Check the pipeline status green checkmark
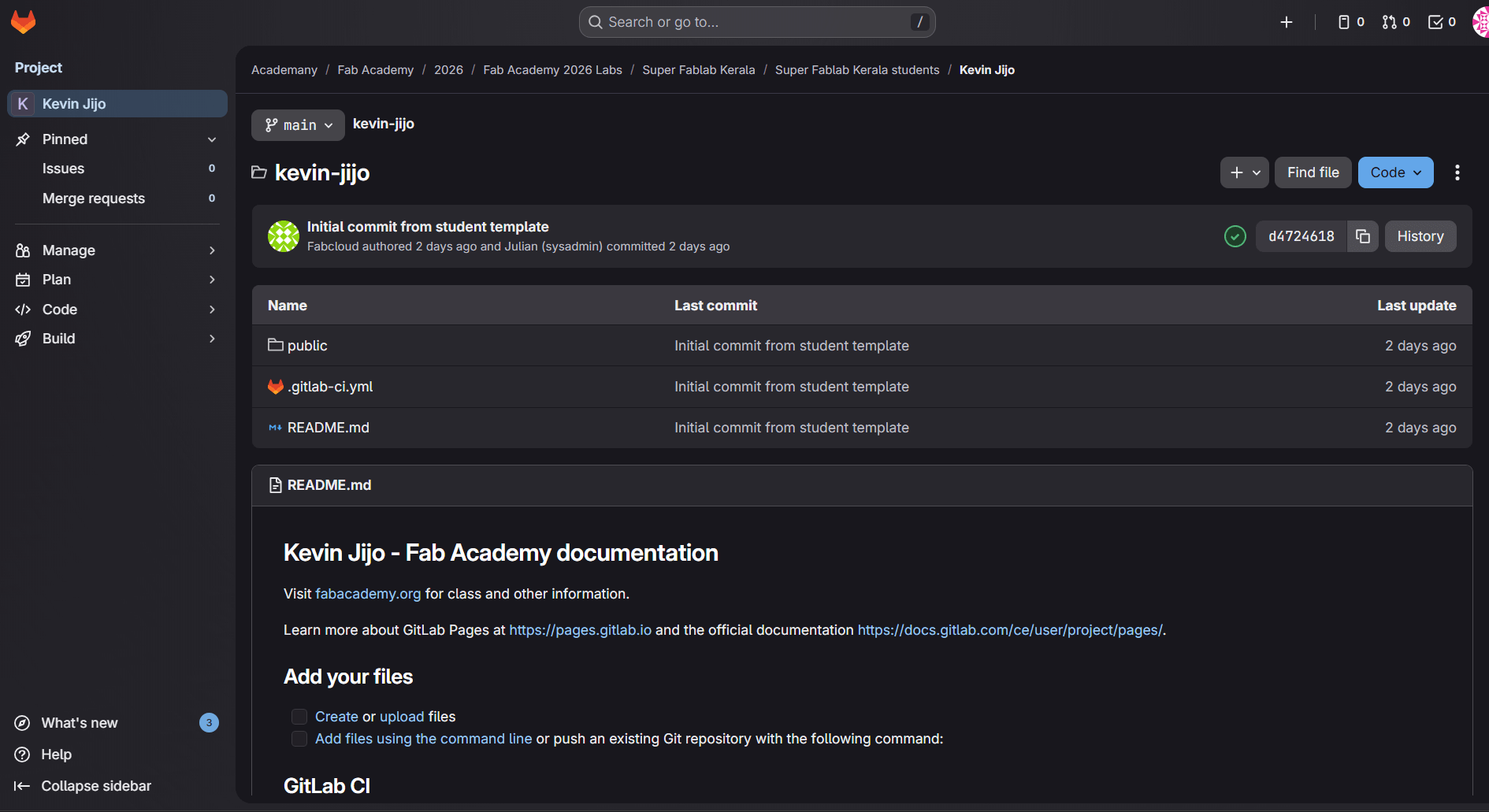The image size is (1489, 812). pyautogui.click(x=1235, y=235)
